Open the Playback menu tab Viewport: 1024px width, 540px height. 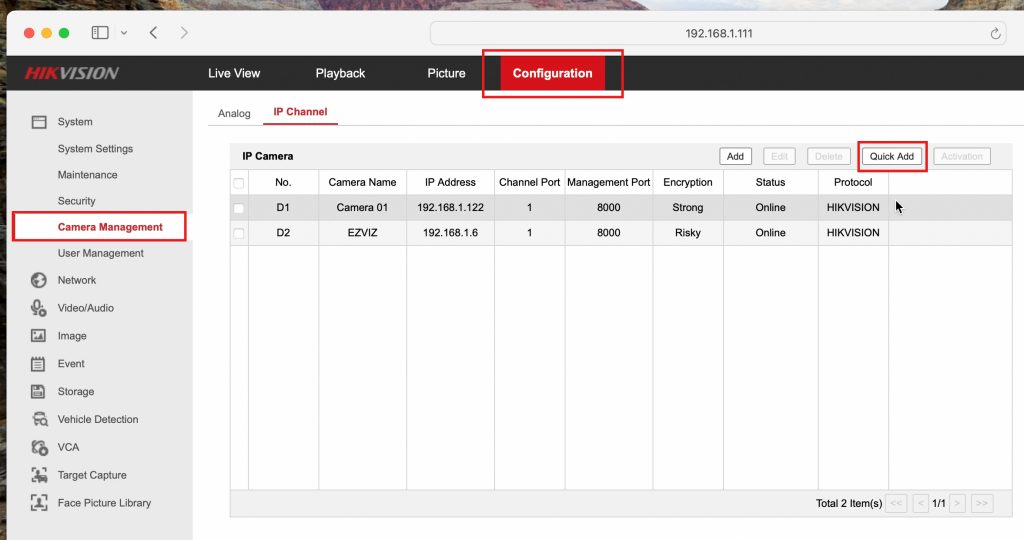340,73
